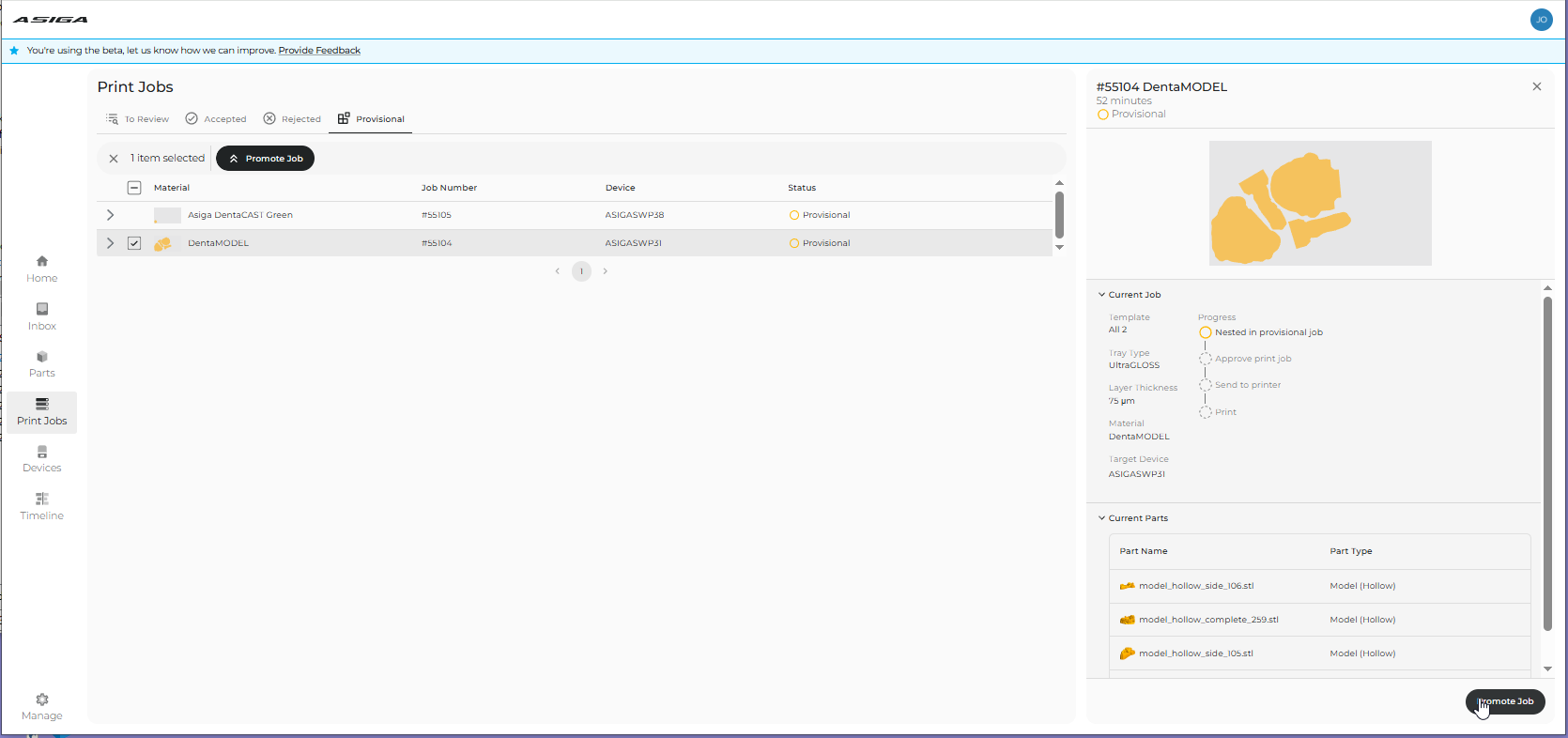Open the Home sidebar item
This screenshot has width=1568, height=738.
41,269
